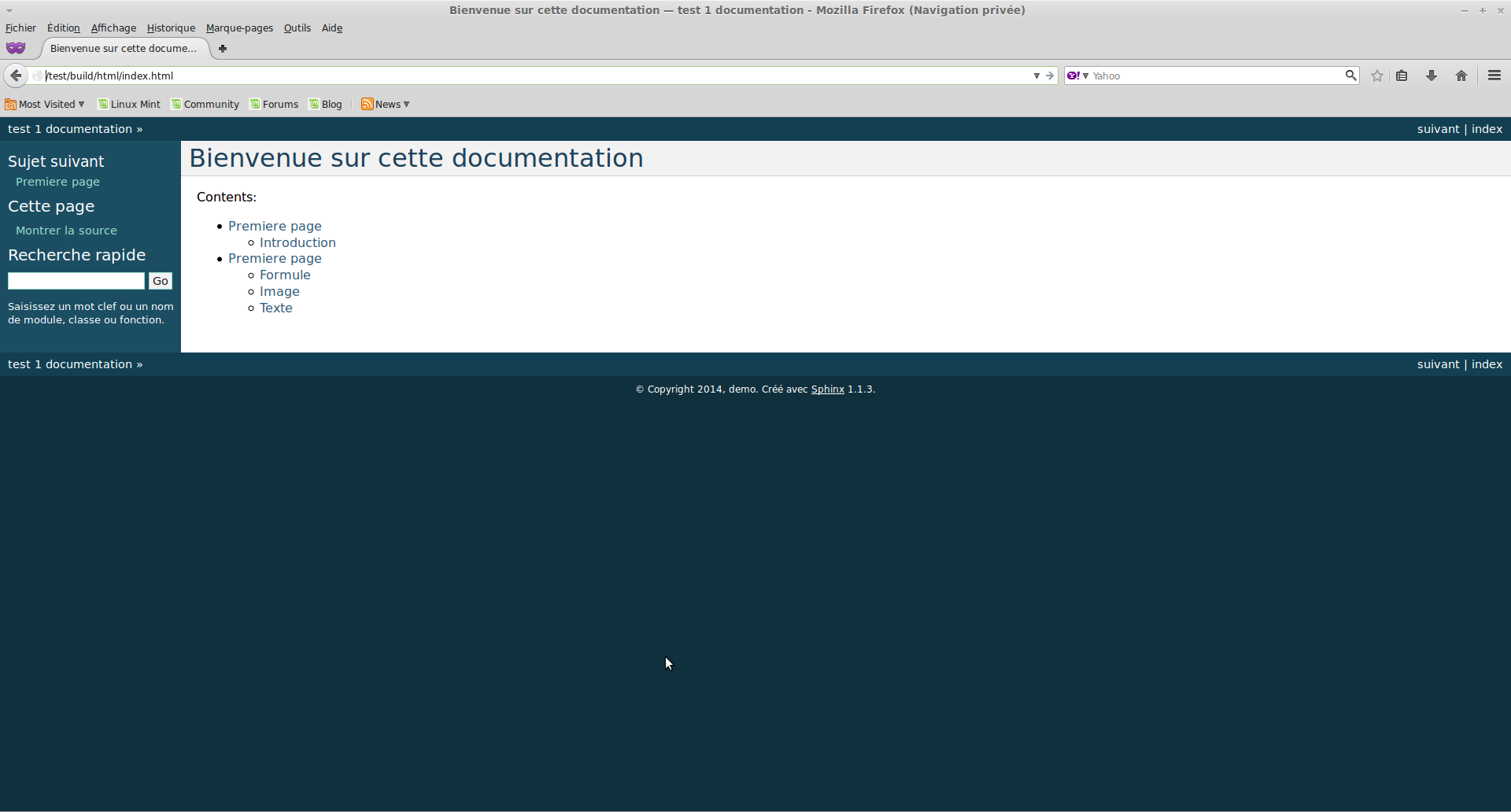The height and width of the screenshot is (812, 1511).
Task: Bookmark this page with the star icon
Action: (x=1376, y=76)
